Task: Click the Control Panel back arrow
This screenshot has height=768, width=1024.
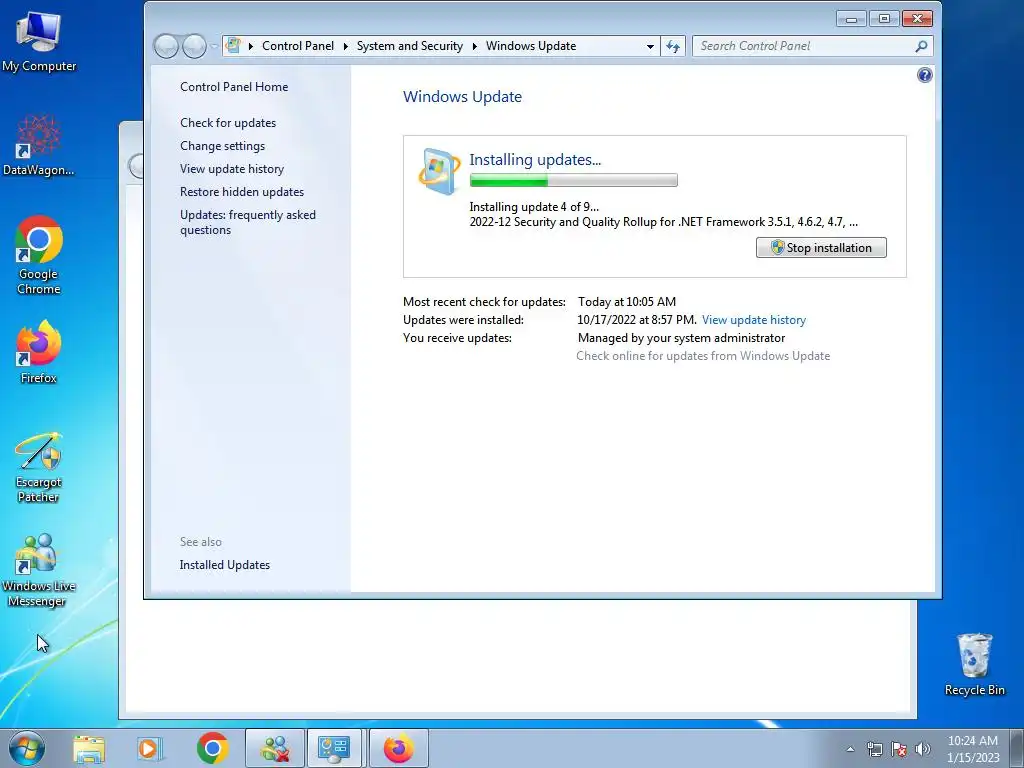Action: pos(166,46)
